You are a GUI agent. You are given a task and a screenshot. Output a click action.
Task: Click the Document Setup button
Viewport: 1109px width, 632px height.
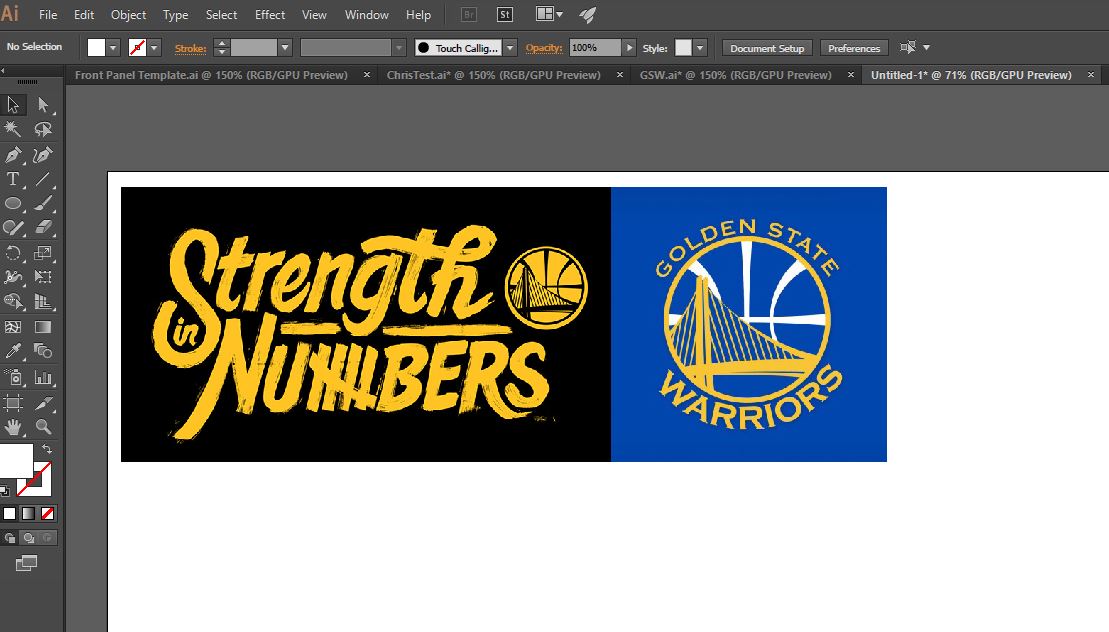tap(767, 48)
